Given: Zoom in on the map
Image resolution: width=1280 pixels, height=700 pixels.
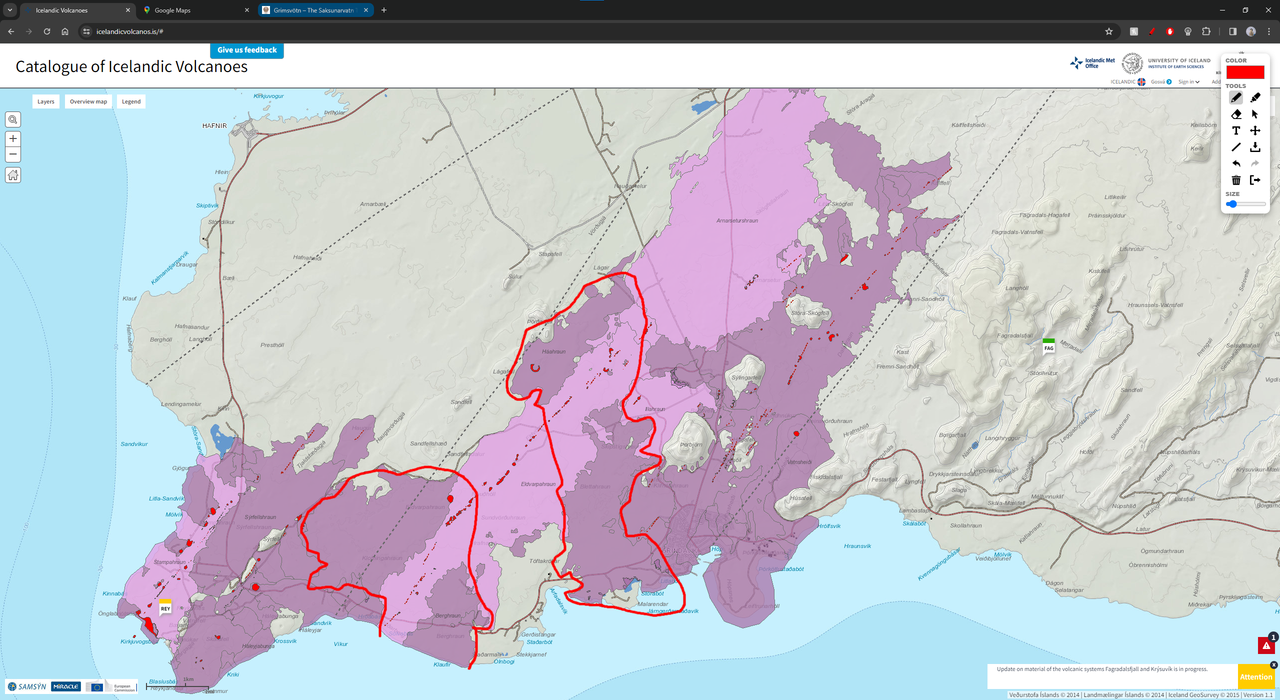Looking at the screenshot, I should [13, 139].
